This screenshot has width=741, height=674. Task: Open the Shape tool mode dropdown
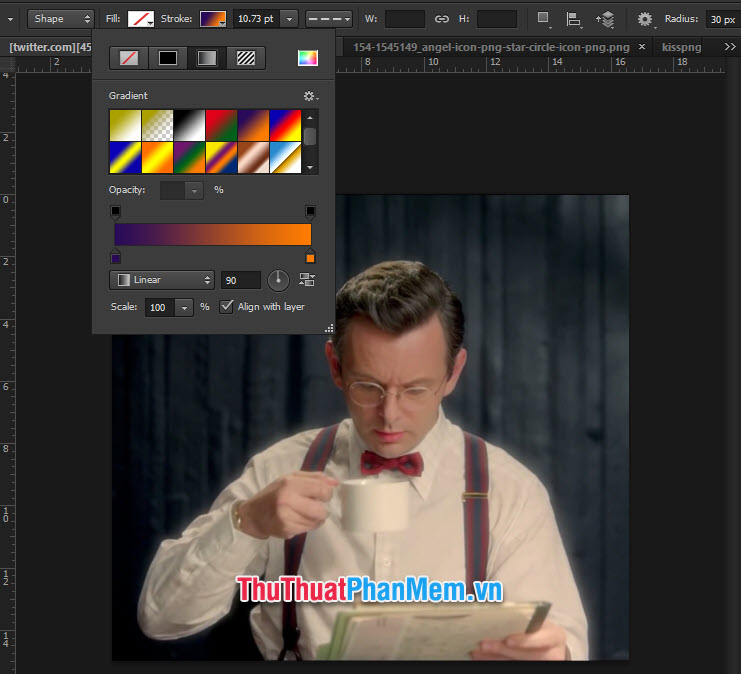(61, 19)
